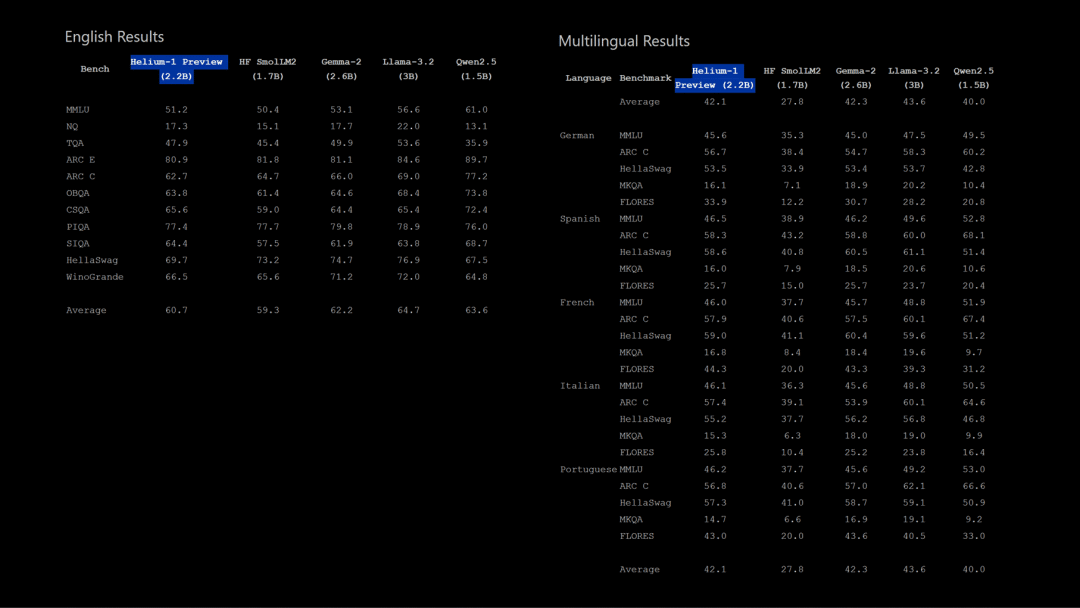The height and width of the screenshot is (608, 1080).
Task: Click the "Multilingual Results" heading
Action: [624, 41]
